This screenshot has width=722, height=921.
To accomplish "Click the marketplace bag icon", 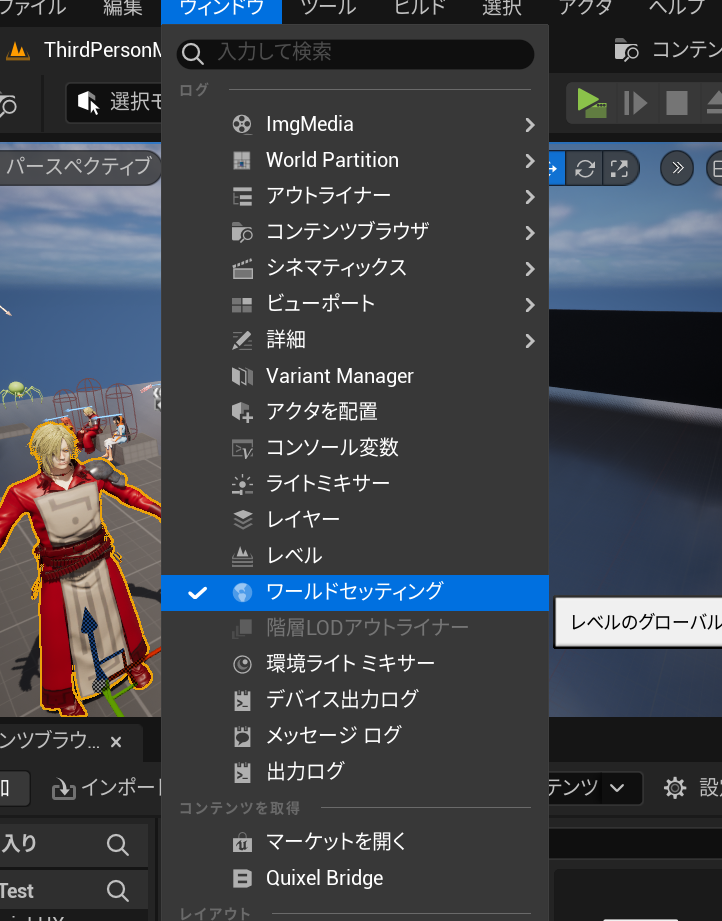I will point(242,843).
